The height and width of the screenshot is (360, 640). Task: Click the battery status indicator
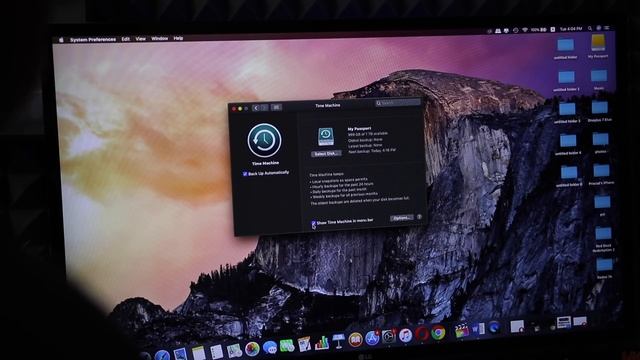click(539, 30)
